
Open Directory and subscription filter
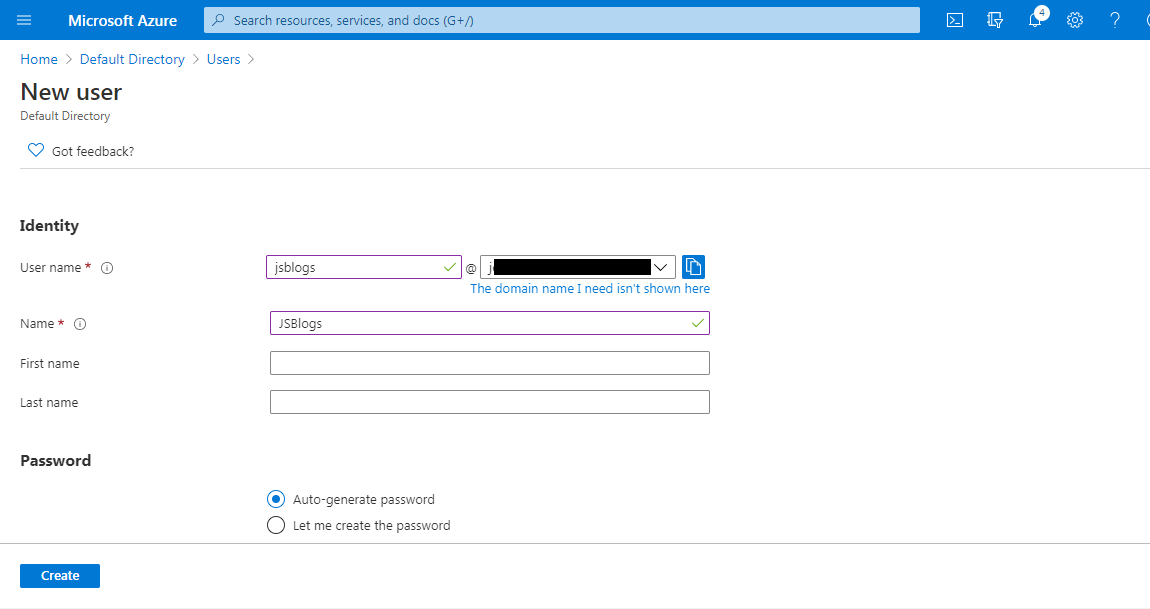994,20
